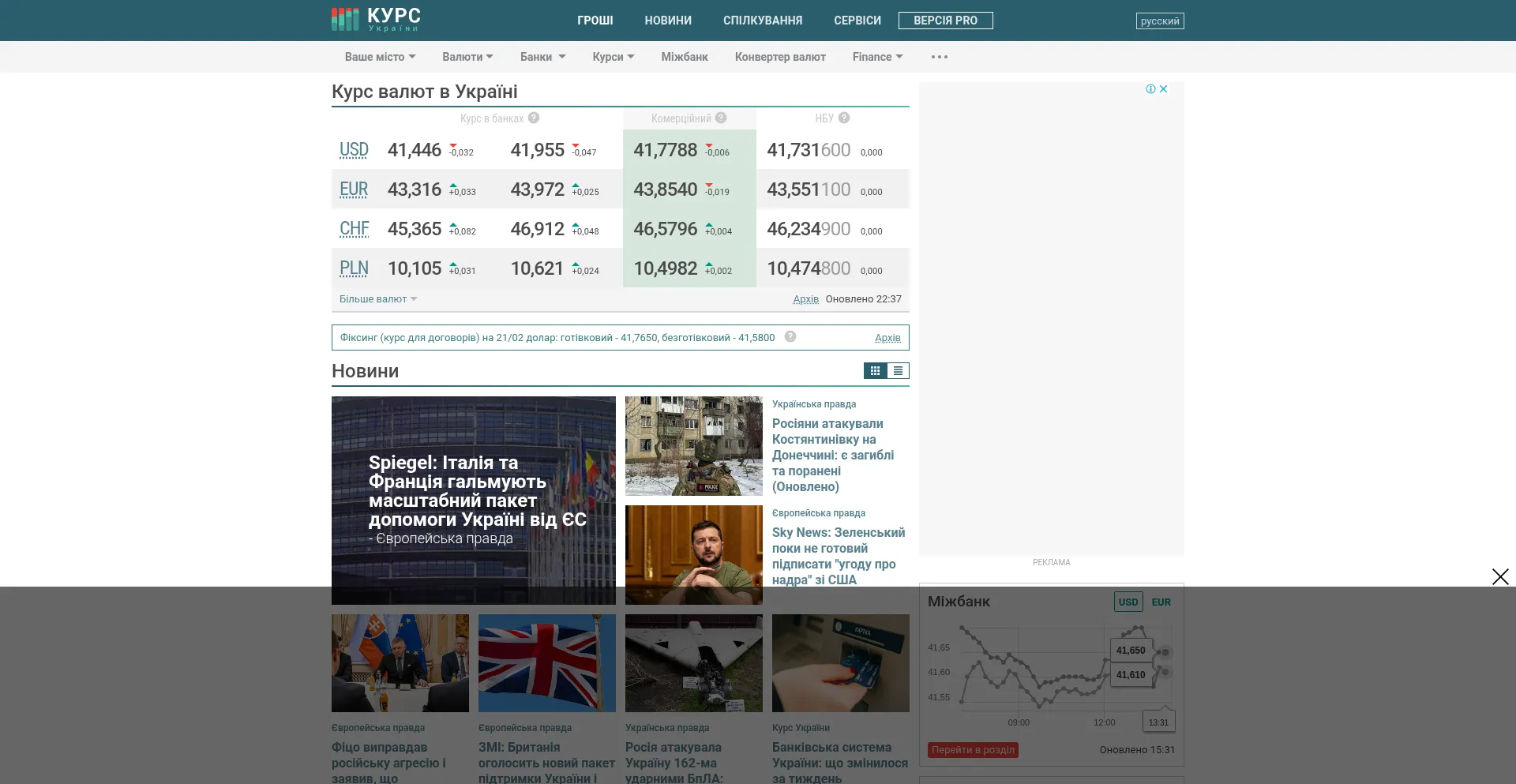Open the CHF currency link
Screen dimensions: 1516x784
click(x=355, y=229)
